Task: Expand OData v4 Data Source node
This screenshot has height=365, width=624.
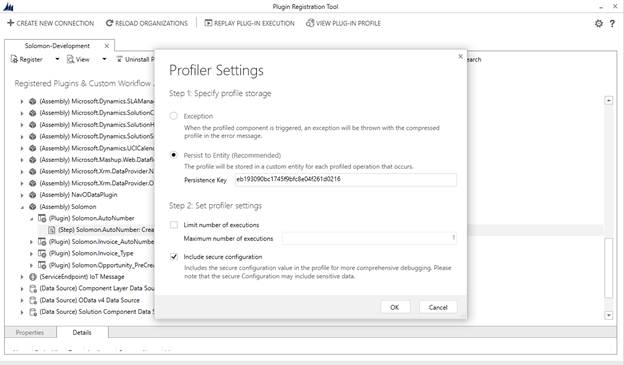Action: tap(22, 300)
